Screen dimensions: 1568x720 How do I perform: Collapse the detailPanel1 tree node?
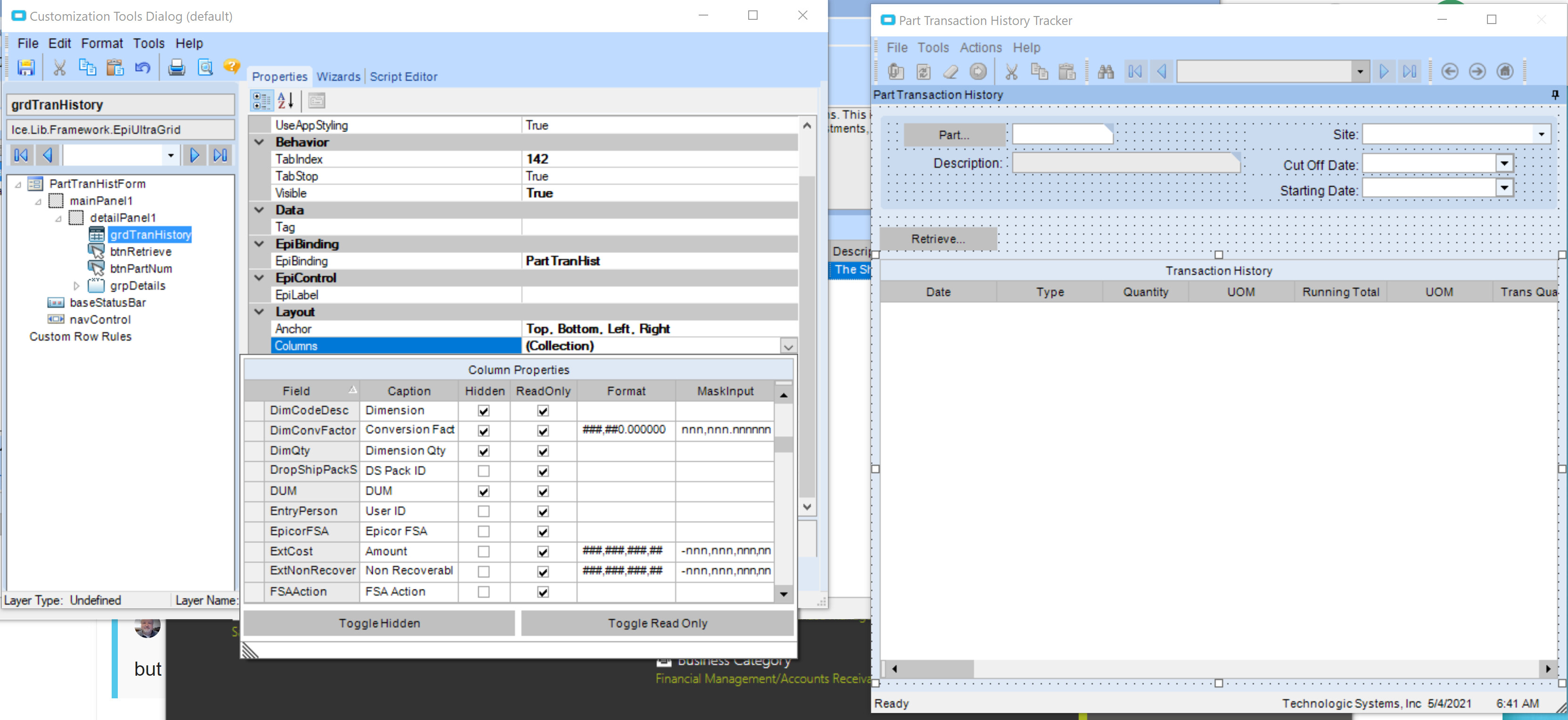pyautogui.click(x=58, y=218)
